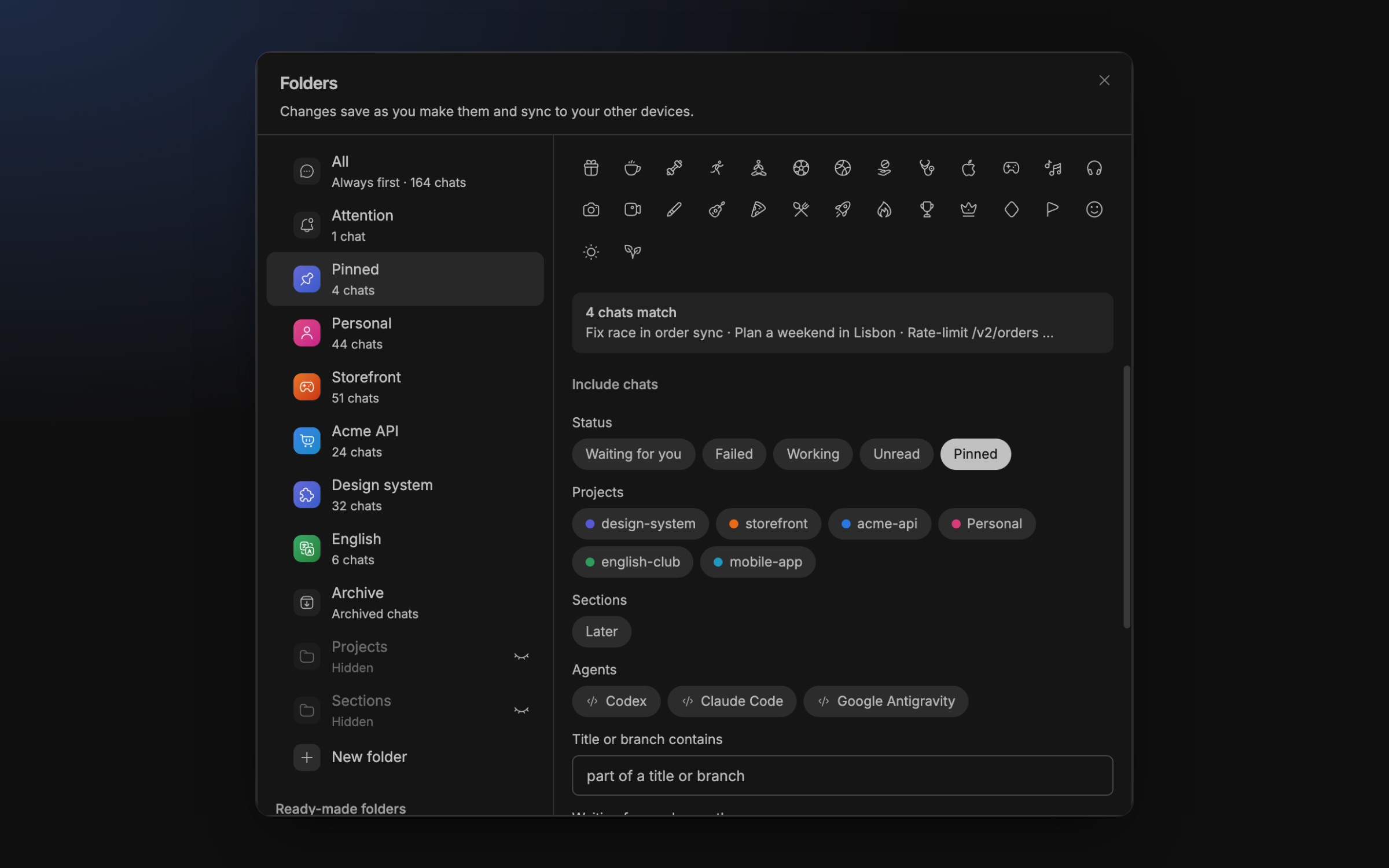
Task: Select the headphones icon
Action: [x=1094, y=168]
